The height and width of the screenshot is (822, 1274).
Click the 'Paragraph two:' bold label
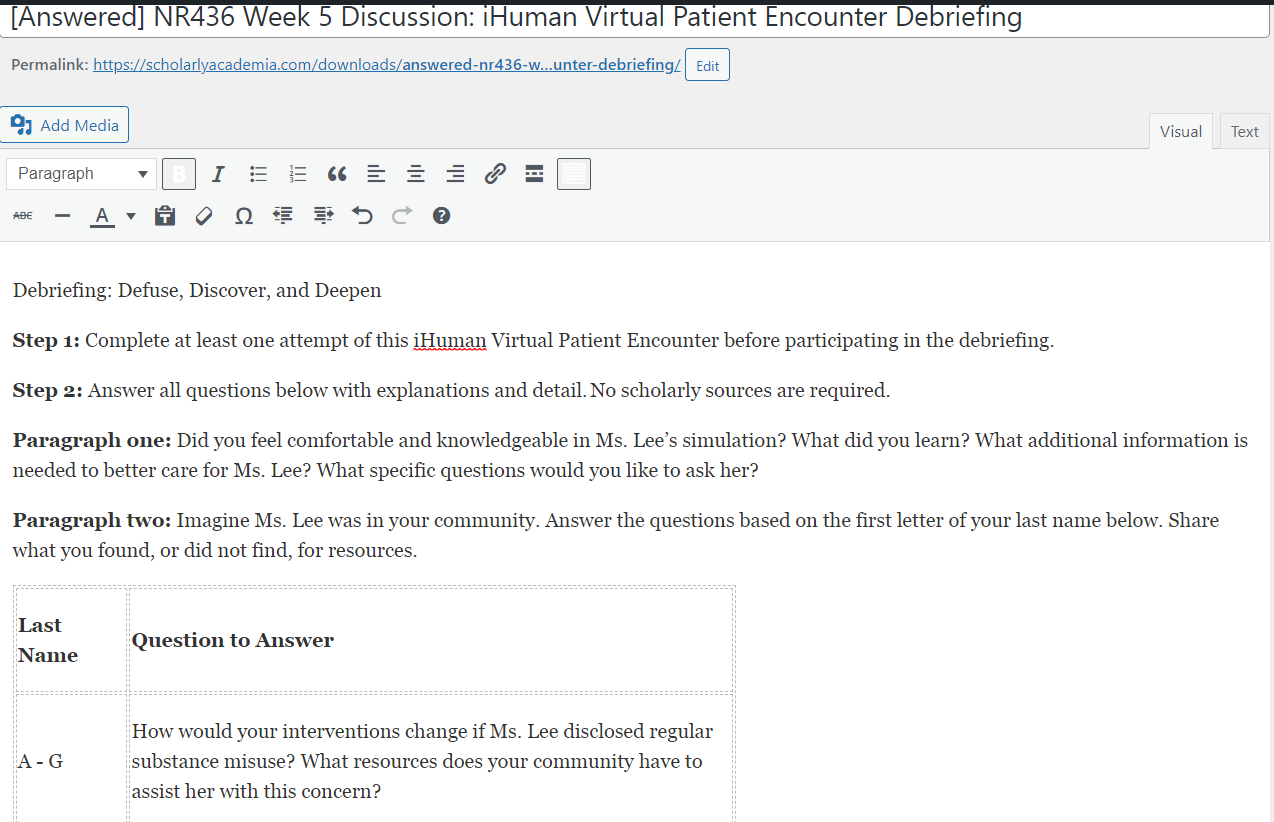click(92, 520)
